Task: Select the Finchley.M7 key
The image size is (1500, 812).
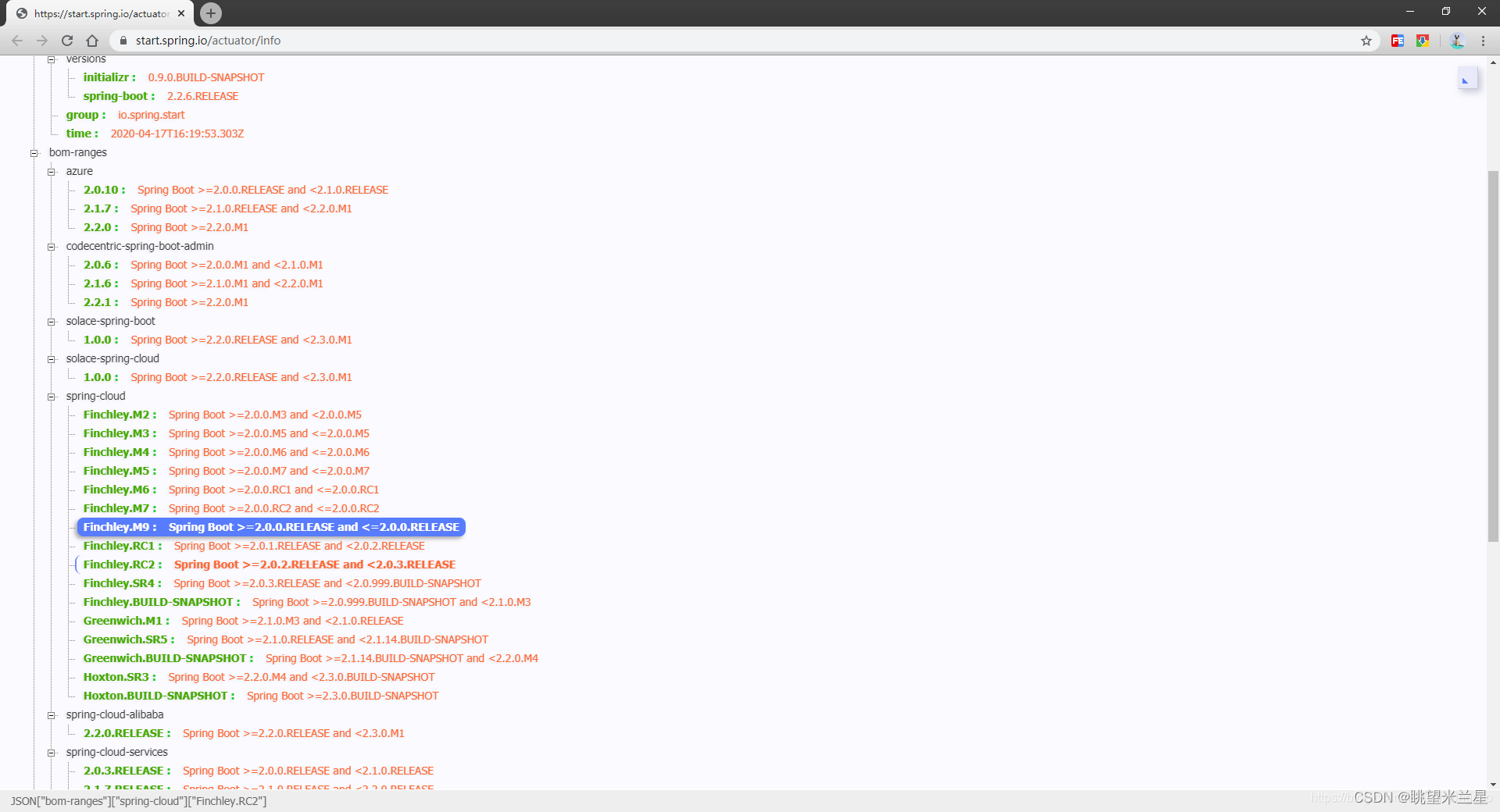Action: tap(116, 508)
